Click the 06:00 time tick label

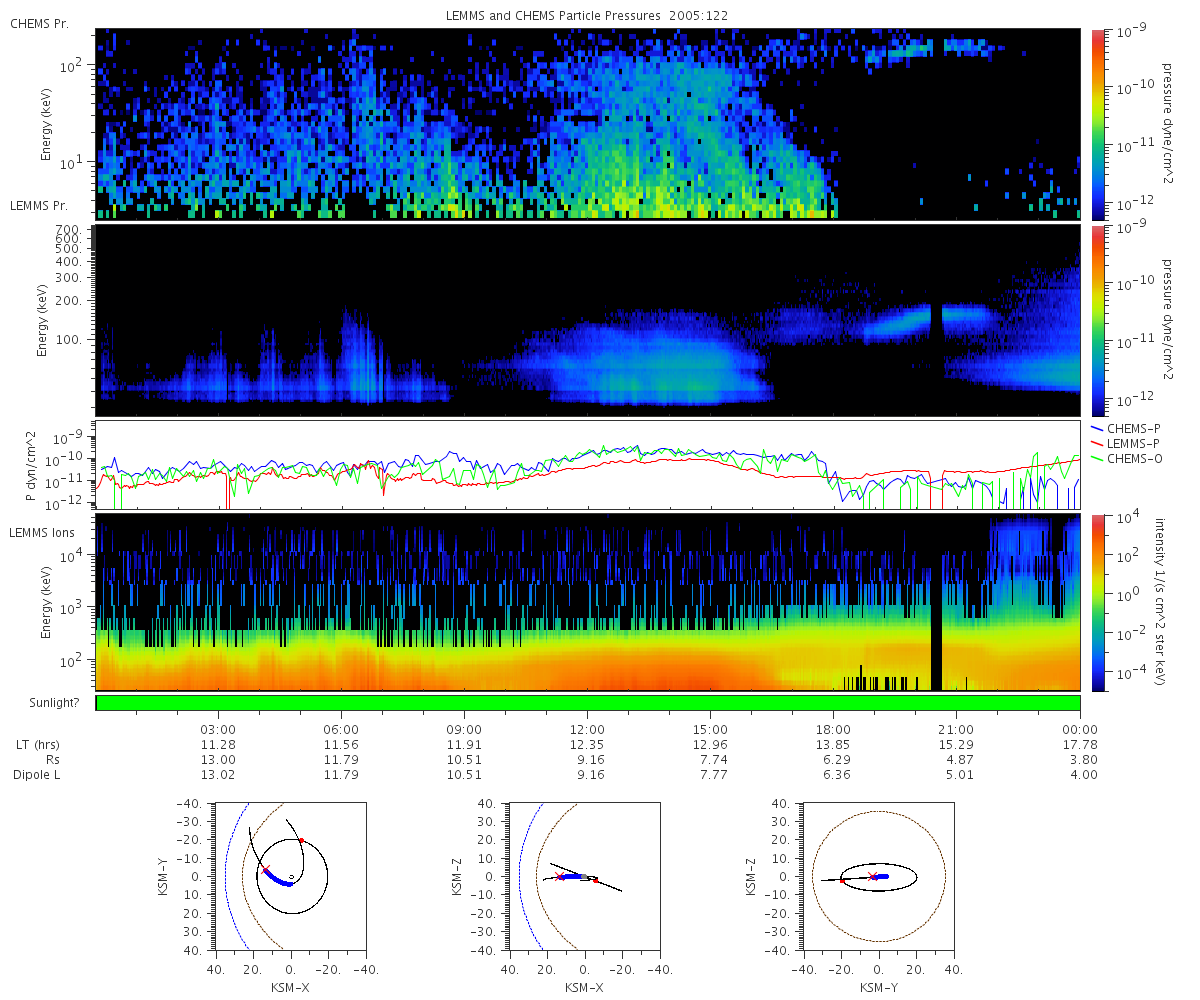tap(341, 729)
